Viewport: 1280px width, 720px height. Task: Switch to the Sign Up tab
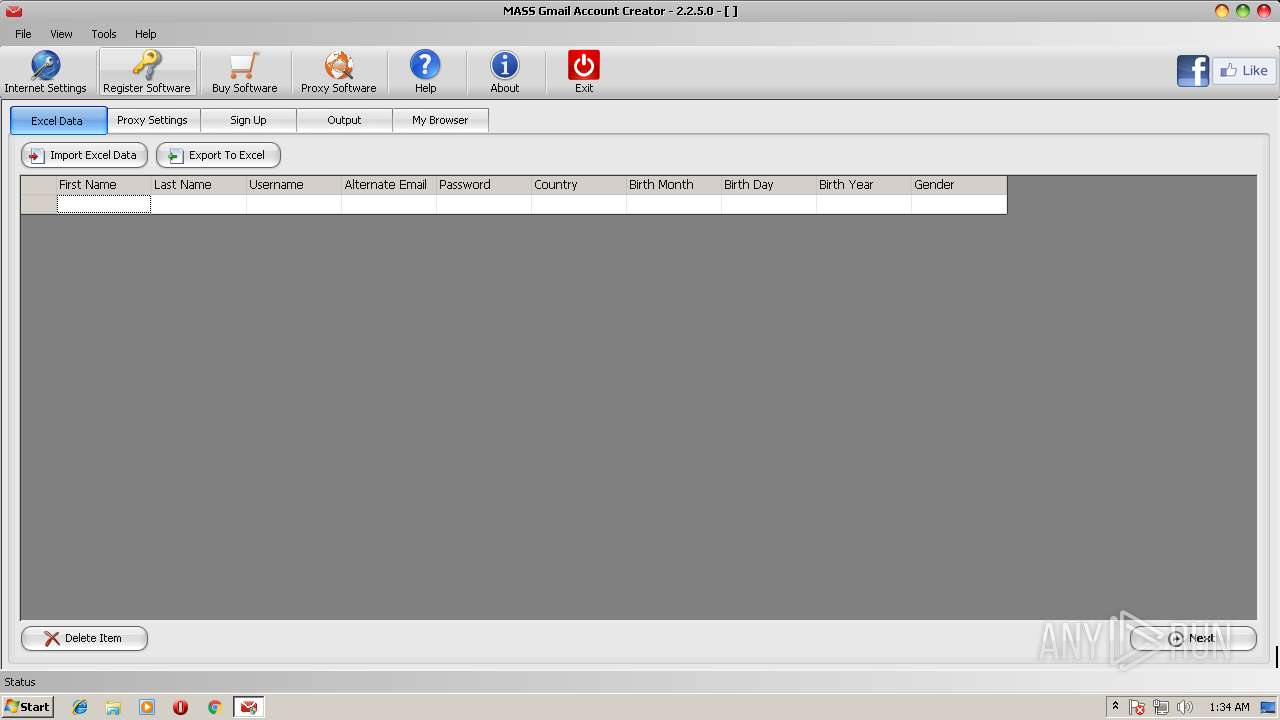click(x=248, y=120)
